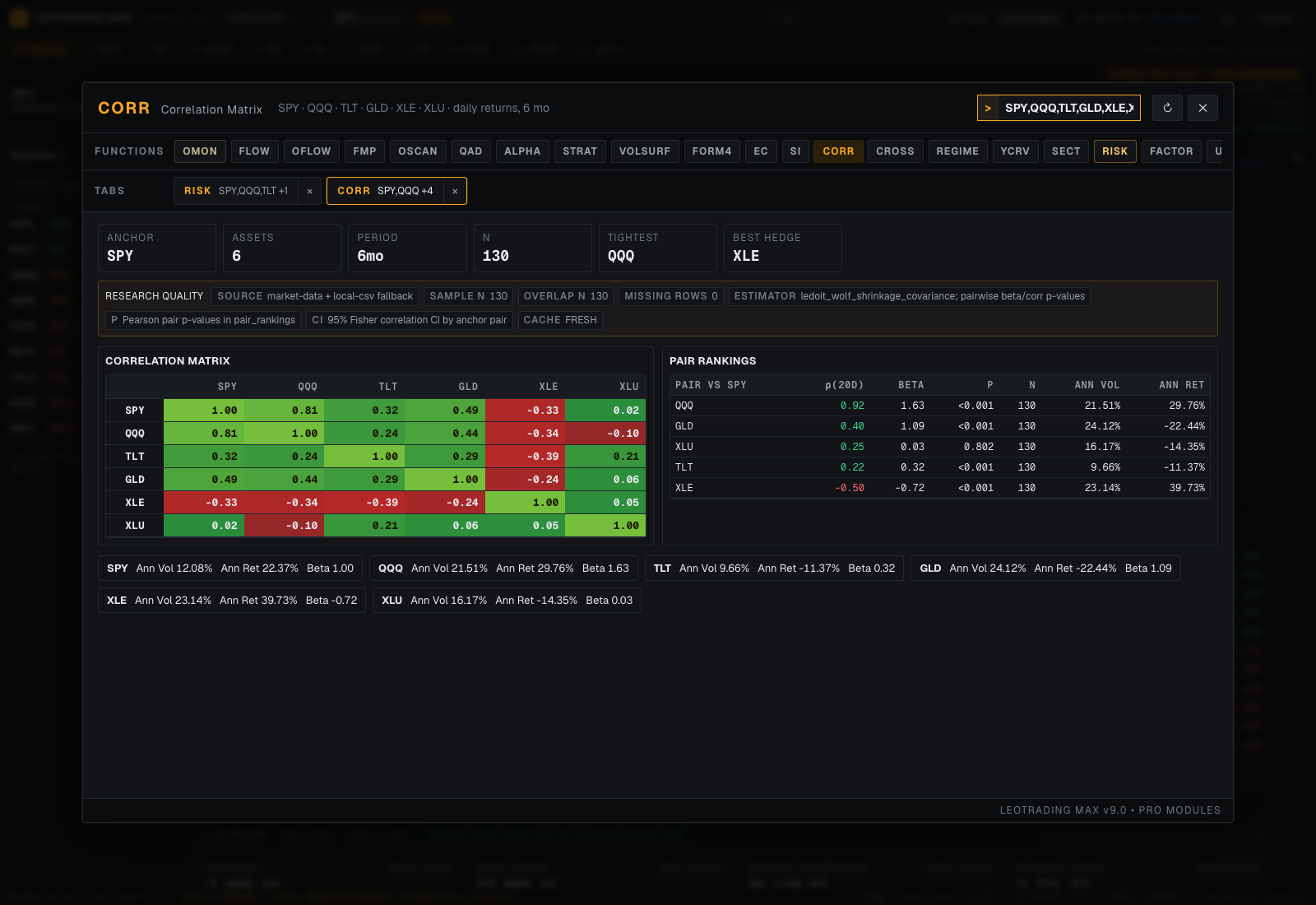Viewport: 1316px width, 905px height.
Task: Click the GLD summary chip with Beta 1.09
Action: point(1045,569)
